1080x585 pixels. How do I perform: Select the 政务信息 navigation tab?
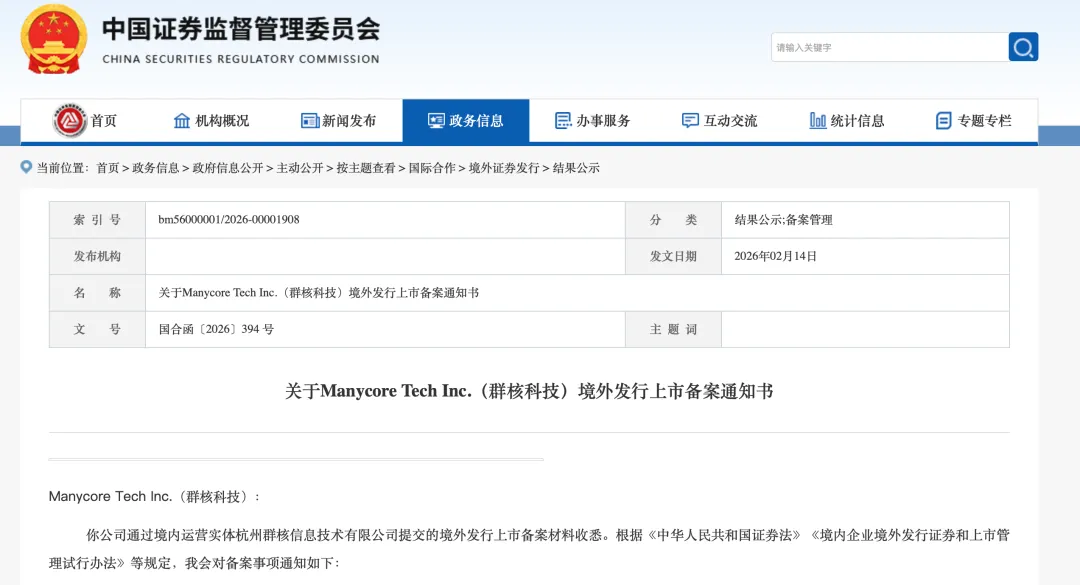pos(466,121)
